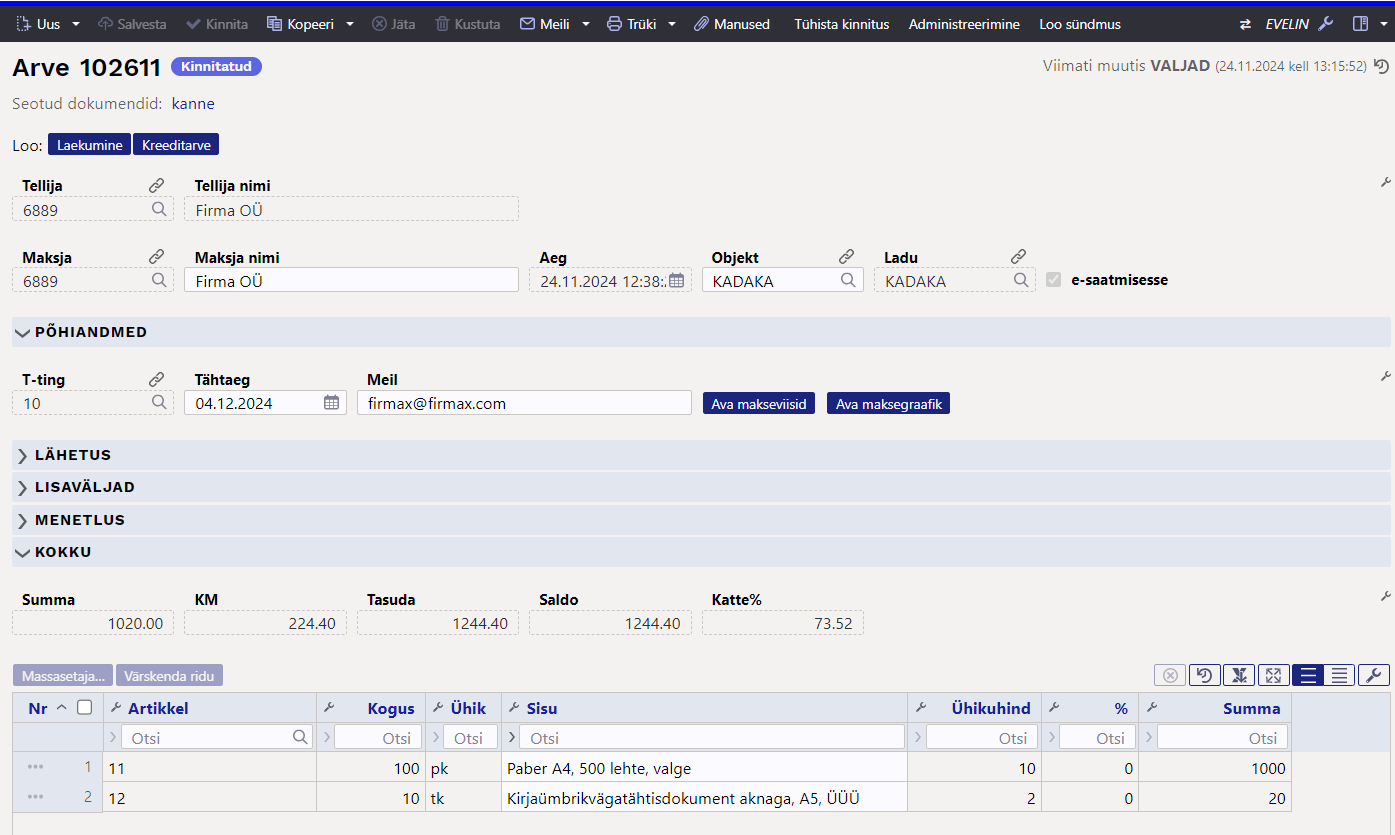This screenshot has height=835, width=1395.
Task: Click the disabled circled-X icon above the table
Action: pyautogui.click(x=1170, y=675)
